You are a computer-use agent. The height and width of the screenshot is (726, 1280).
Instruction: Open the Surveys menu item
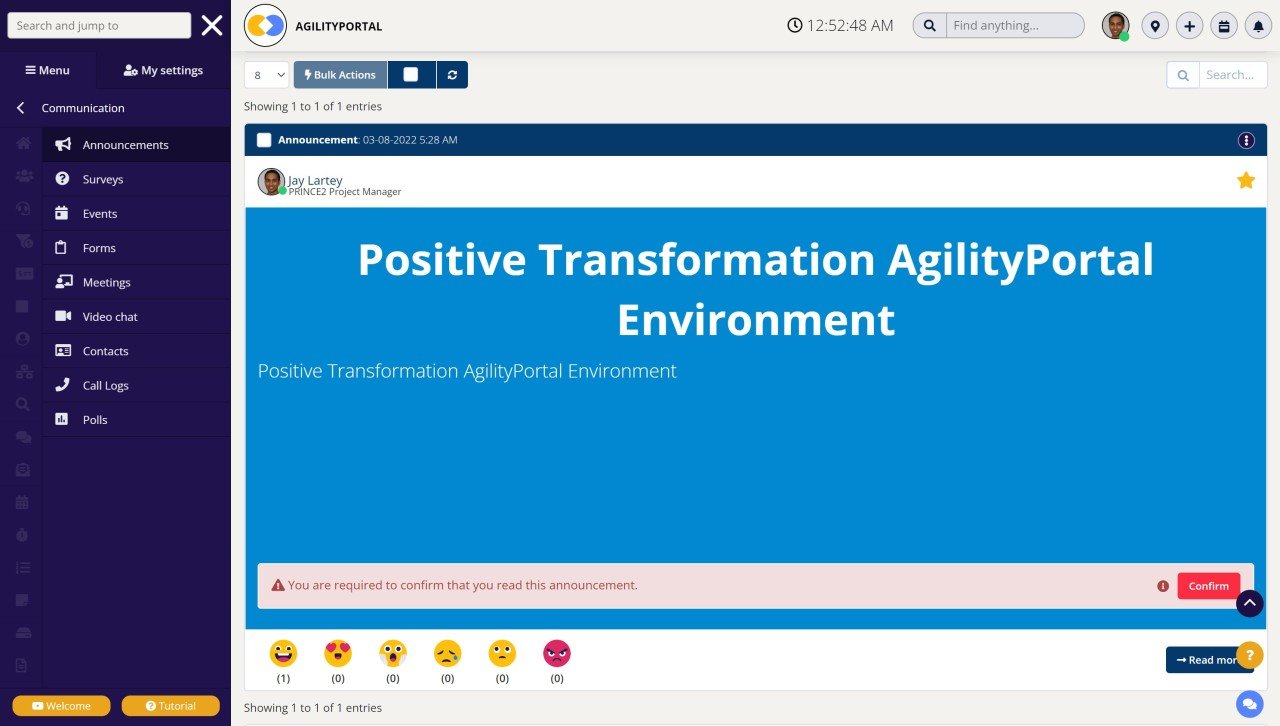pyautogui.click(x=62, y=178)
